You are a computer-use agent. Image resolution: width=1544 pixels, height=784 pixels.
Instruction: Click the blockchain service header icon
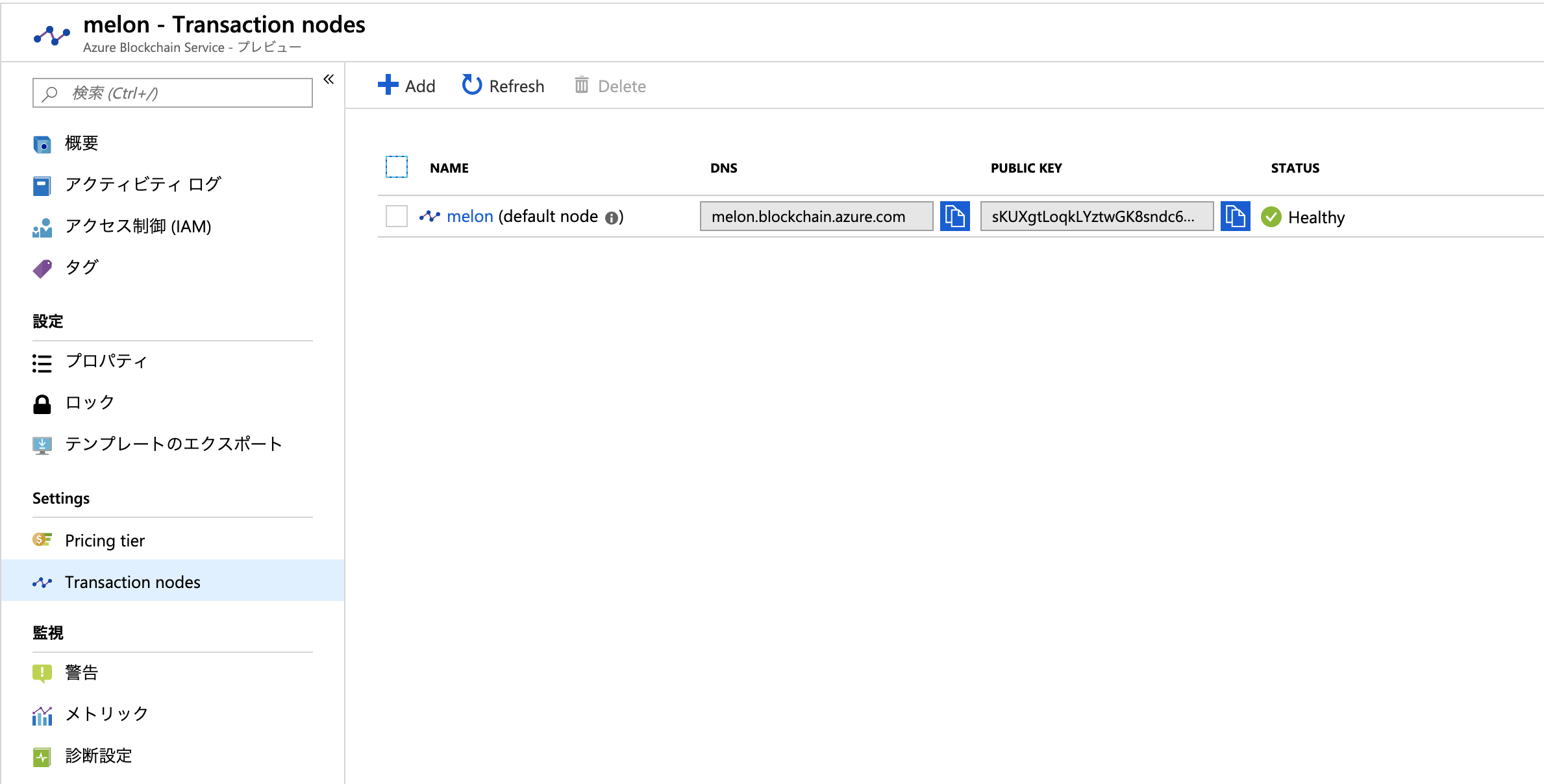[x=52, y=34]
